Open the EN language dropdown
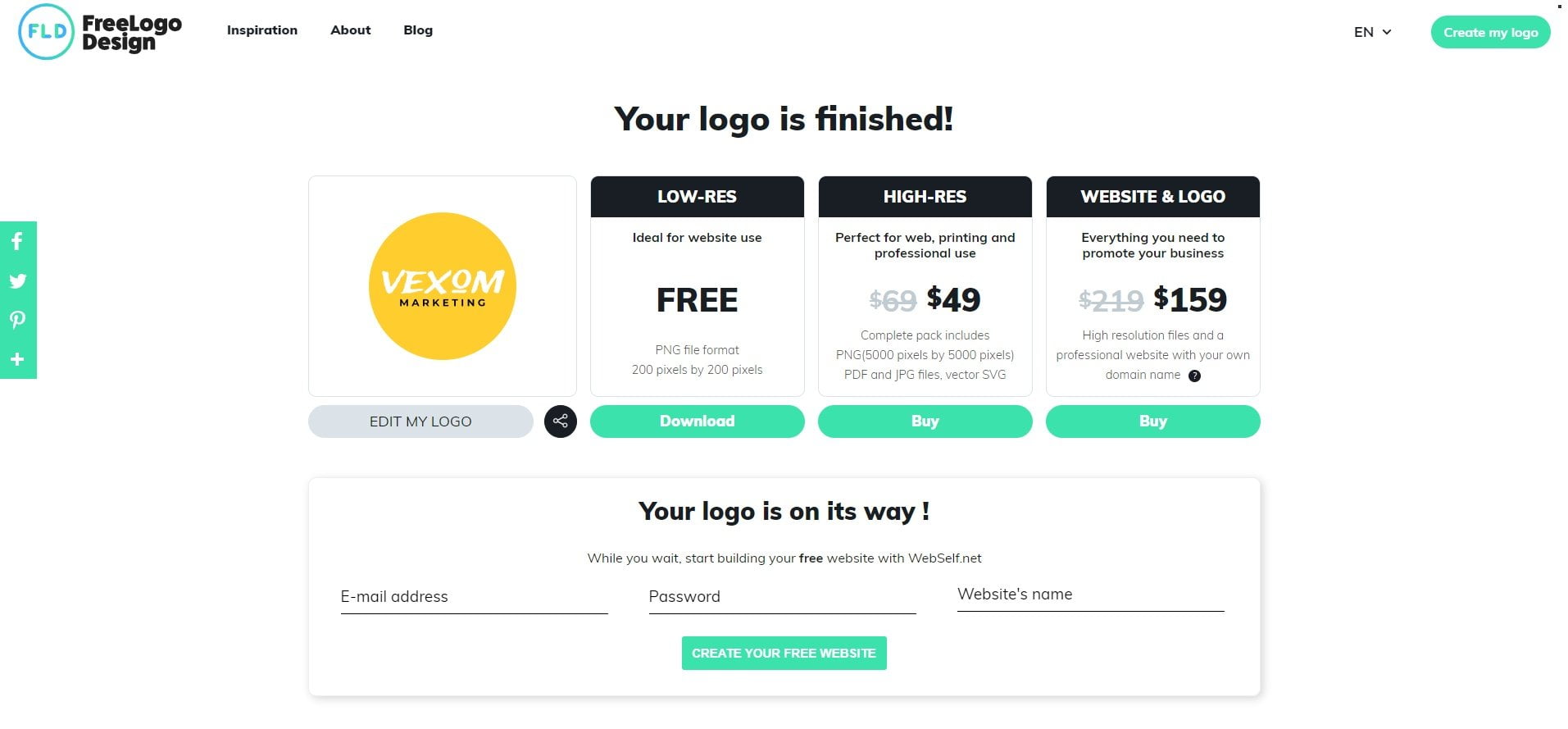This screenshot has width=1568, height=729. 1373,32
